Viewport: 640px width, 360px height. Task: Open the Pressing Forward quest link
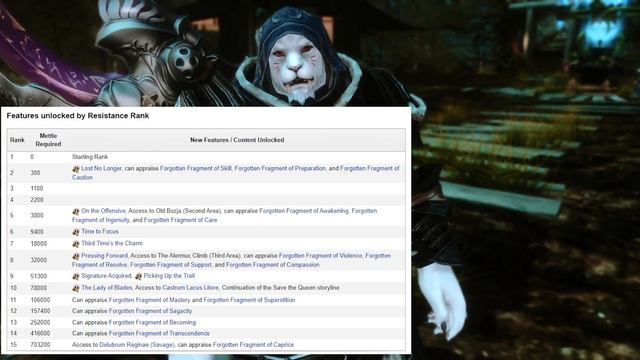tap(104, 256)
